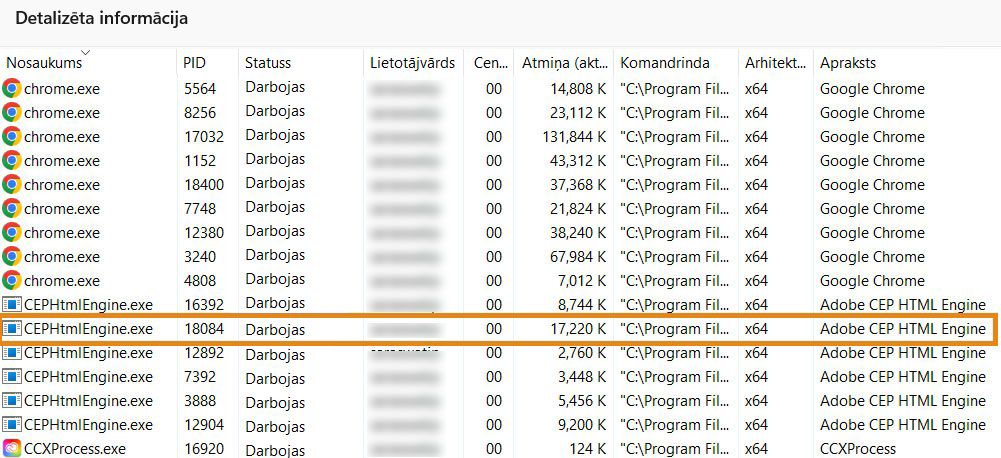Click the Chrome icon for PID 5564
This screenshot has height=458, width=1001.
point(11,89)
